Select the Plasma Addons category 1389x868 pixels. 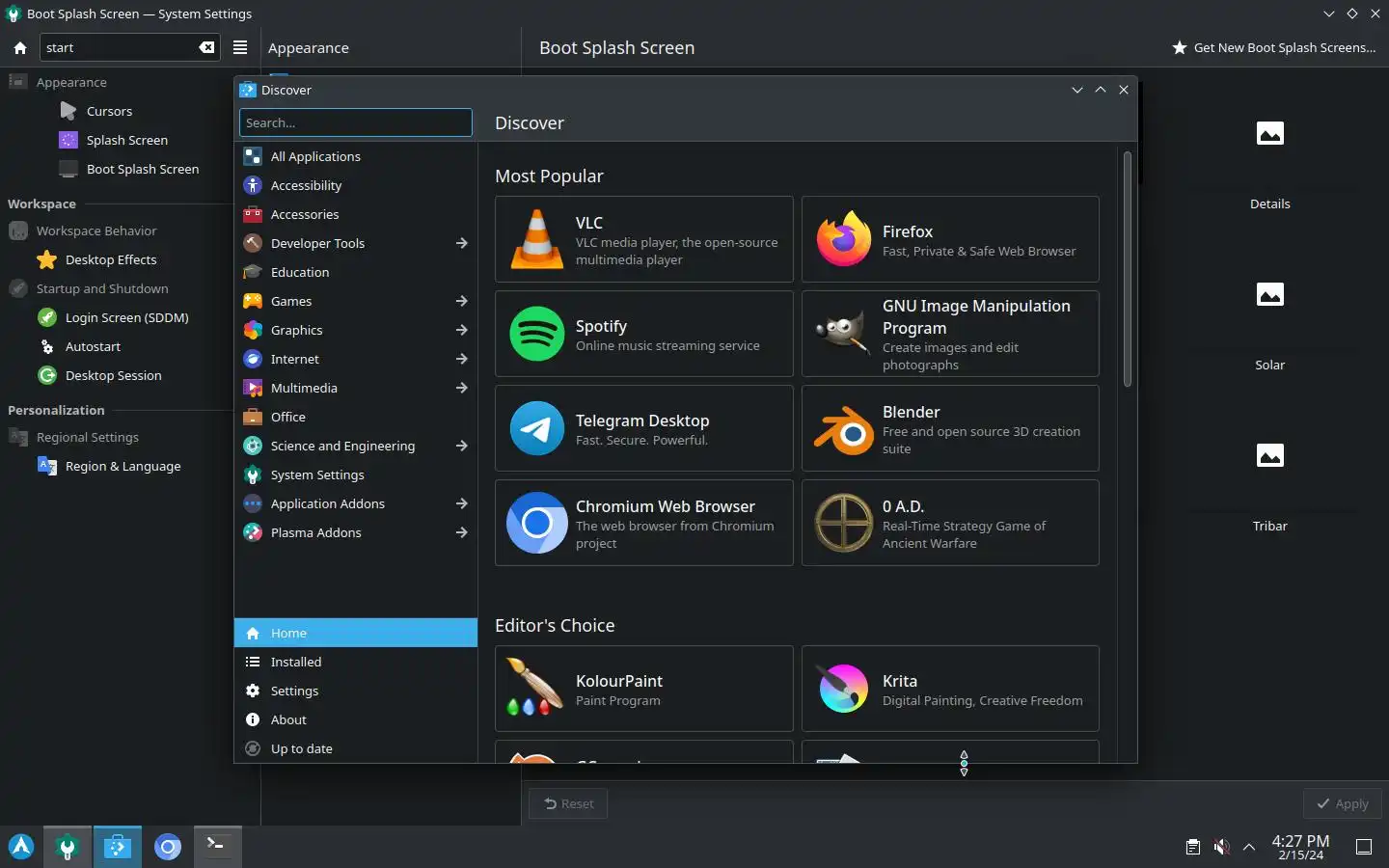(x=355, y=532)
